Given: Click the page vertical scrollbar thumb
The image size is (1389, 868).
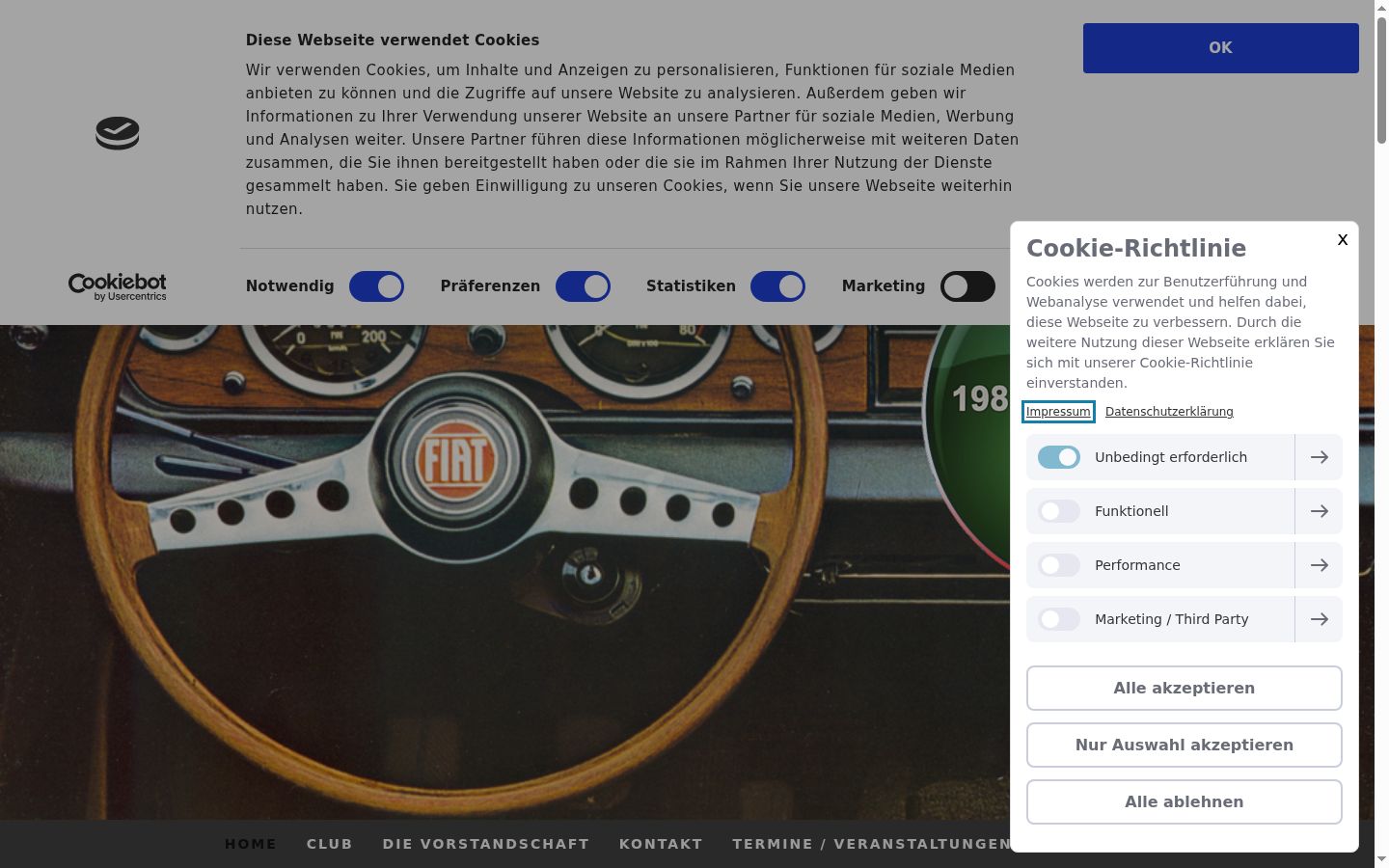Looking at the screenshot, I should click(x=1381, y=79).
